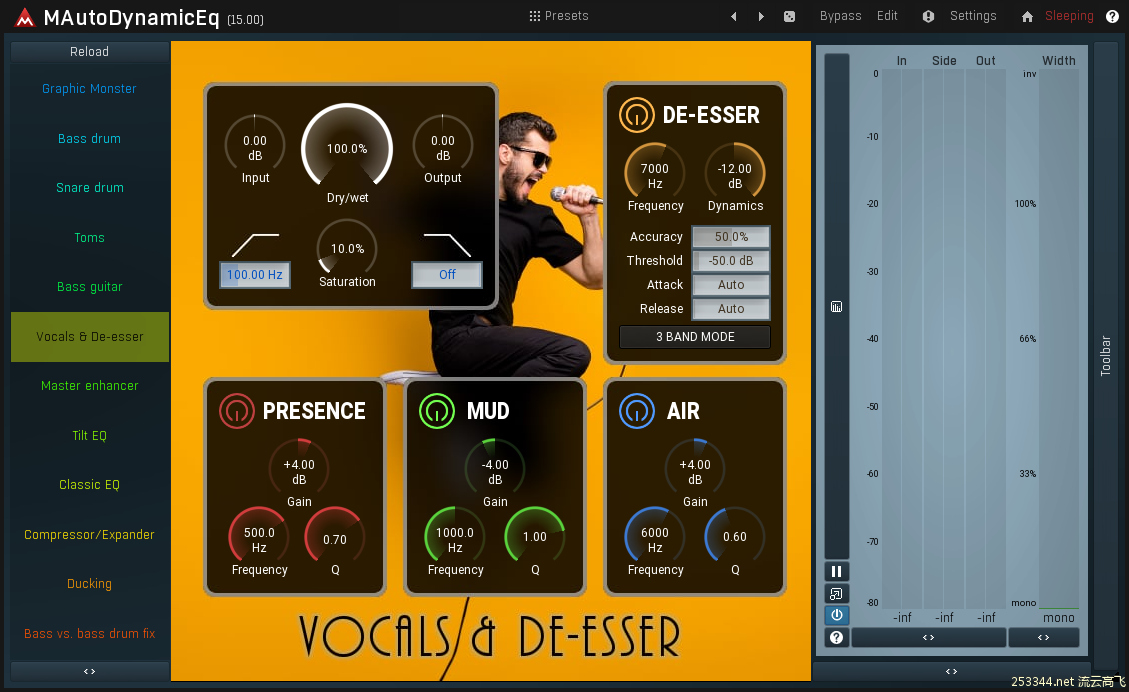Image resolution: width=1129 pixels, height=692 pixels.
Task: Select the Vocals & De-esser preset
Action: point(89,336)
